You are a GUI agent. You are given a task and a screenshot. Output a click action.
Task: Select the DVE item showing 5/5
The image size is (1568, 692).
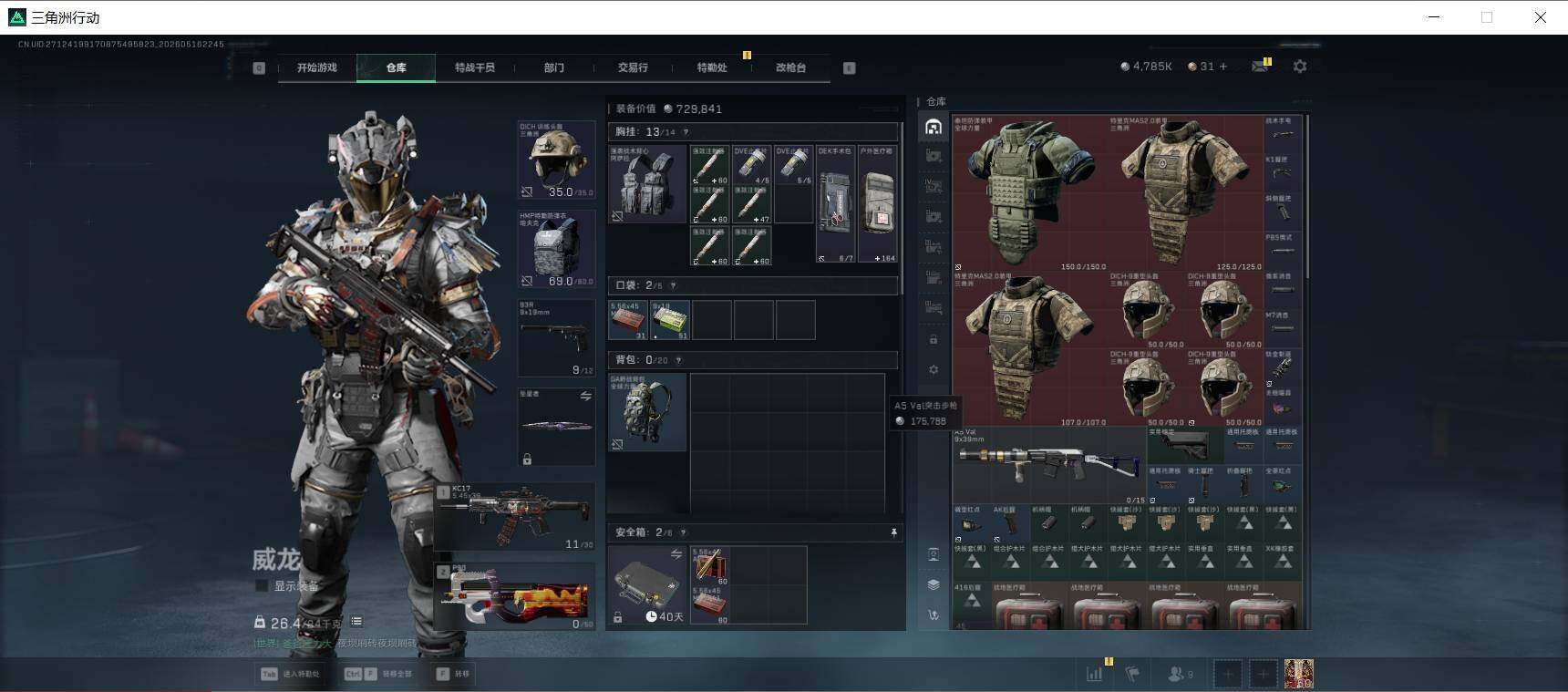(x=793, y=165)
